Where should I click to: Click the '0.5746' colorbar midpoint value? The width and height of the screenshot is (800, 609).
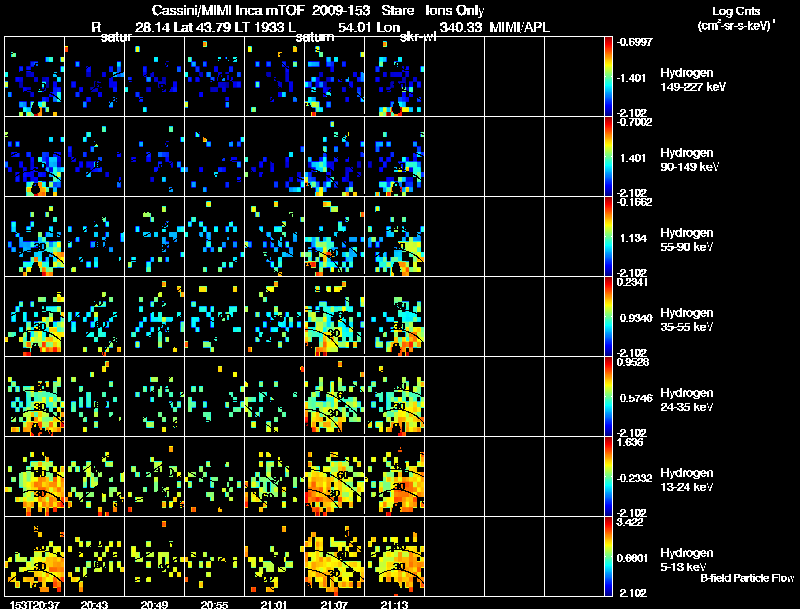point(636,398)
